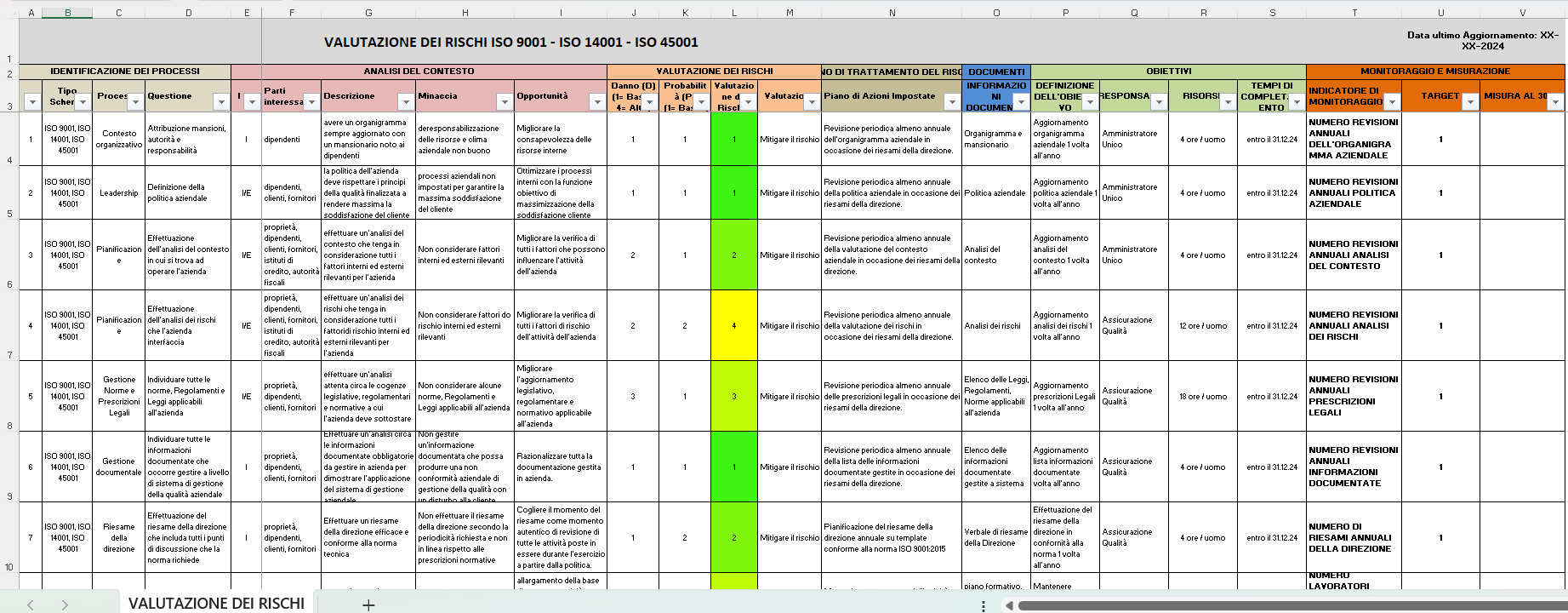
Task: Click the three-dot options handle near the scrollbar
Action: coord(984,605)
